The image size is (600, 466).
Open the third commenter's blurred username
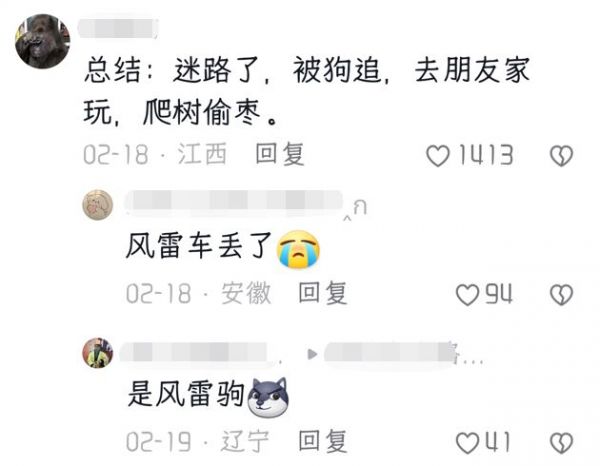click(199, 353)
